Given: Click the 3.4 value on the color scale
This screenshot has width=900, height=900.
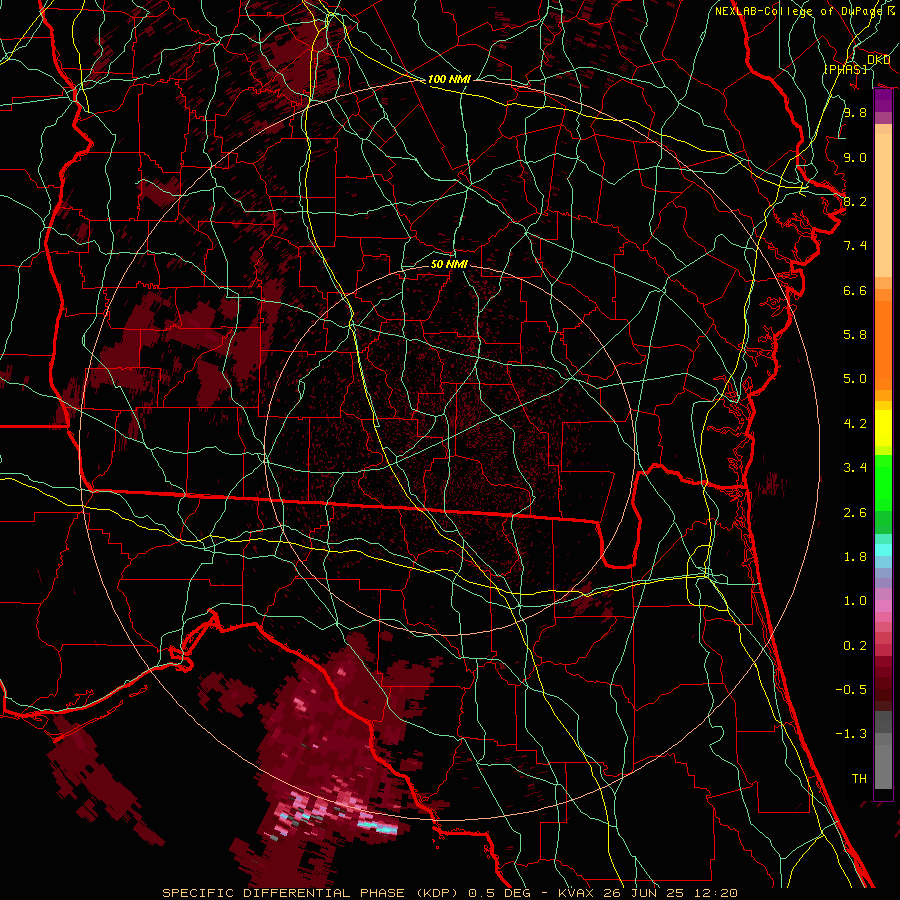Looking at the screenshot, I should click(x=855, y=468).
